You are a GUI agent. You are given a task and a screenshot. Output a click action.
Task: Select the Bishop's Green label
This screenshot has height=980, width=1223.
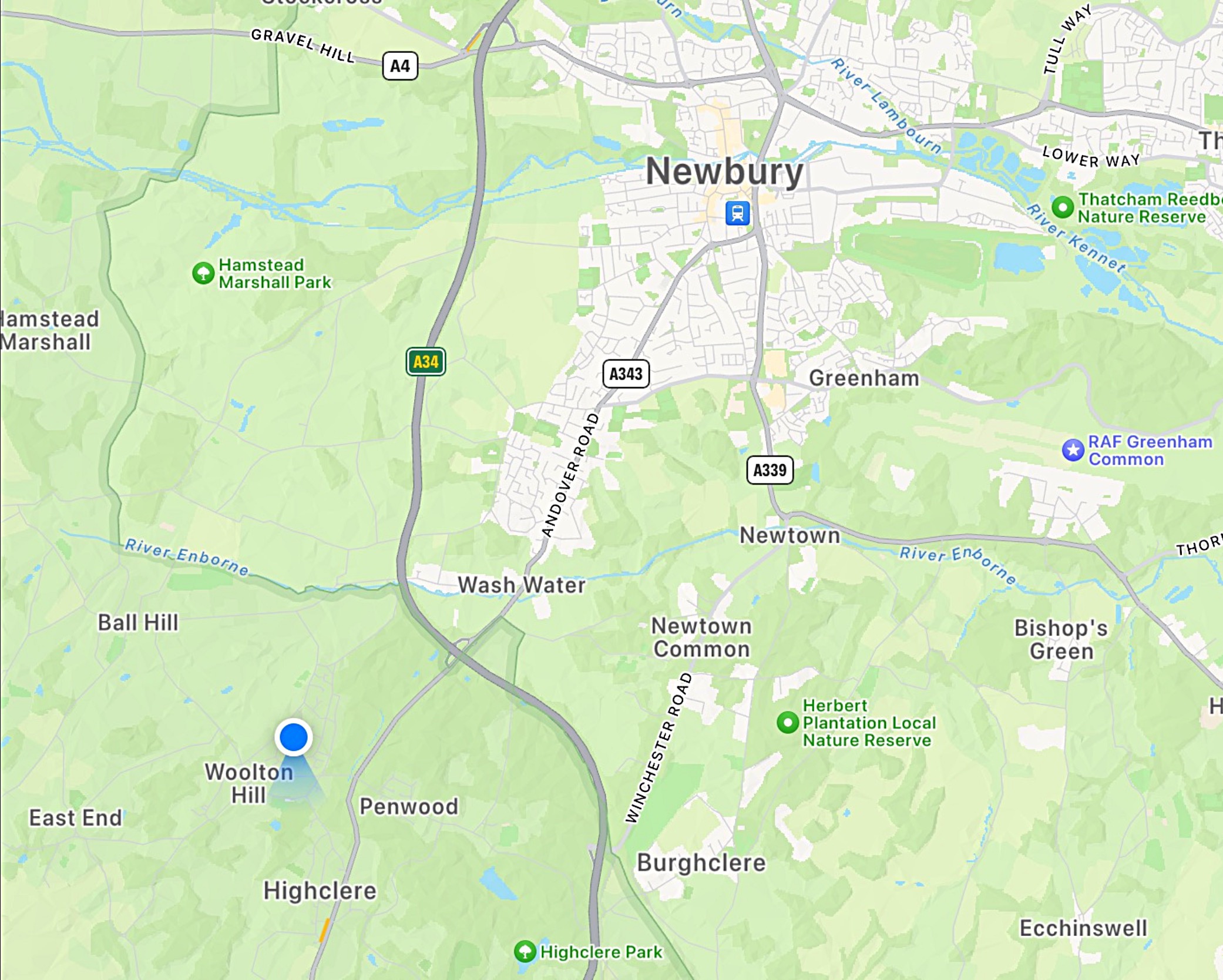click(1061, 640)
